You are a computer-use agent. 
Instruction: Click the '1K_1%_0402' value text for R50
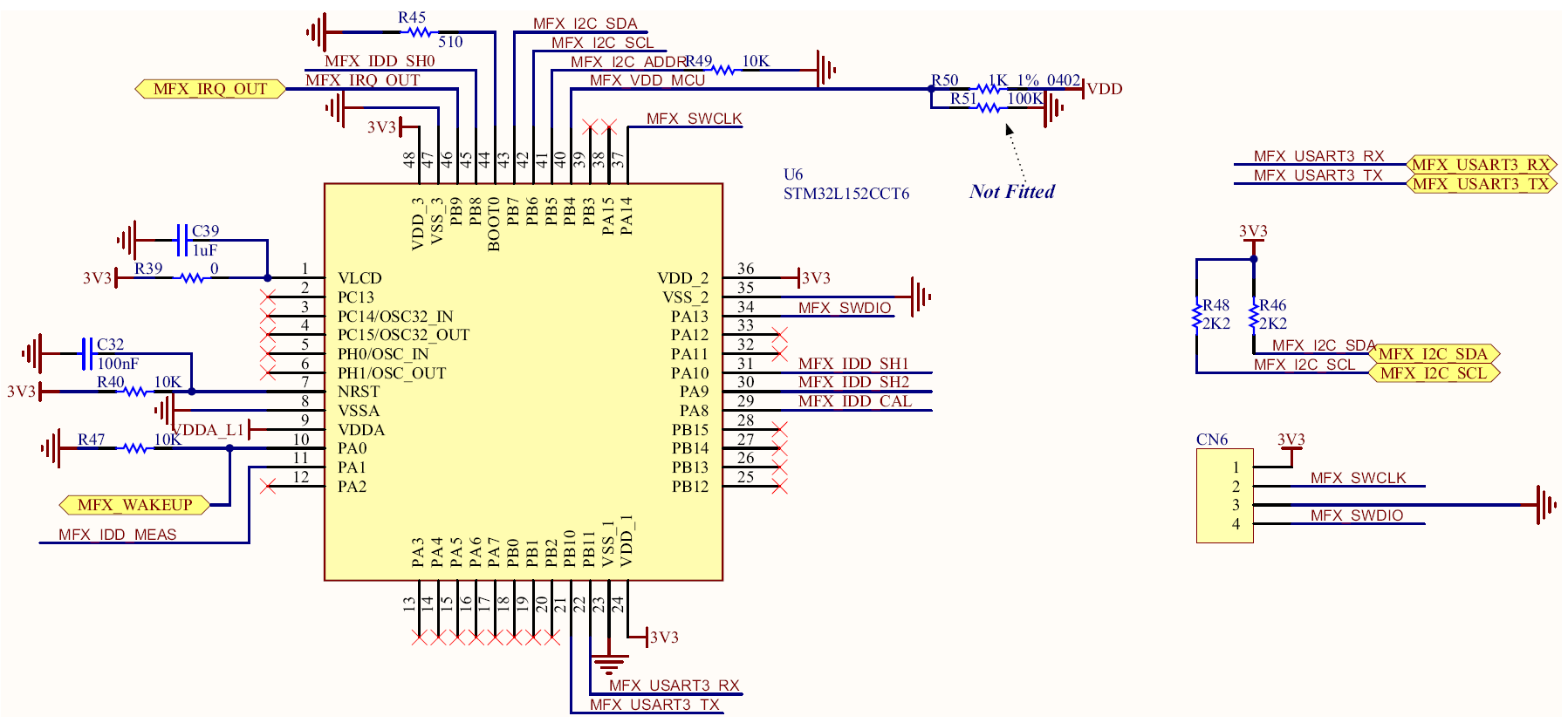coord(1034,80)
